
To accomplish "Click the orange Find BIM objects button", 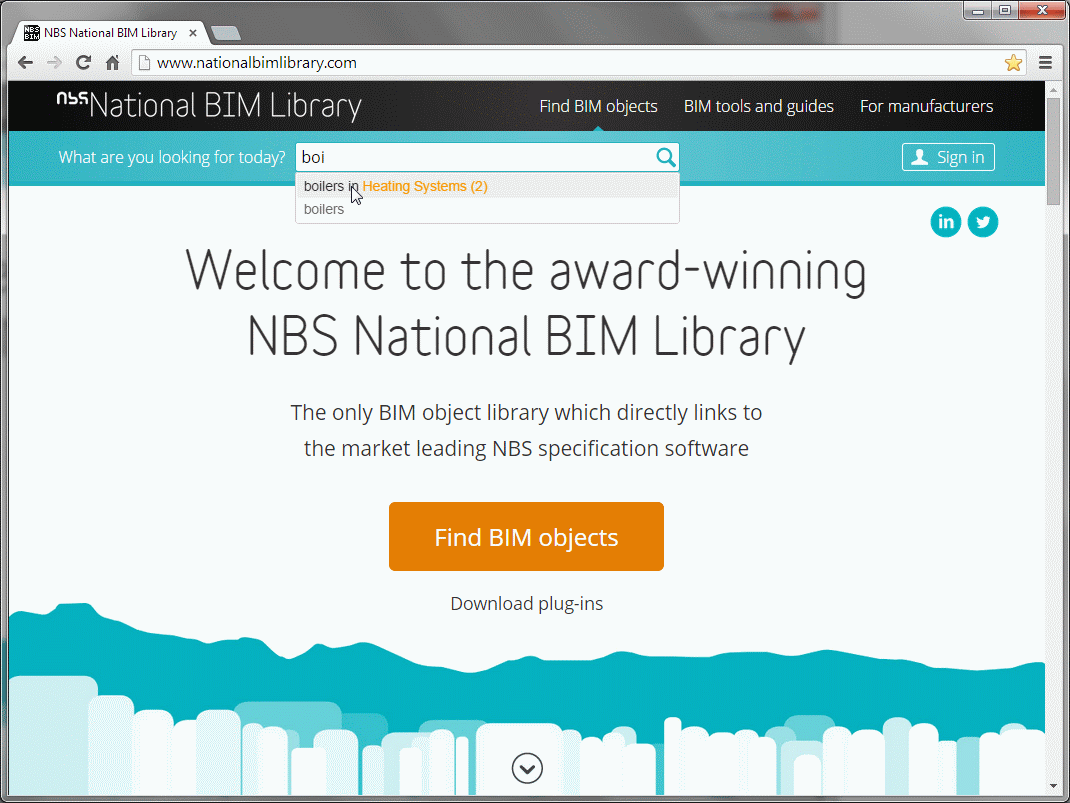I will click(x=526, y=536).
